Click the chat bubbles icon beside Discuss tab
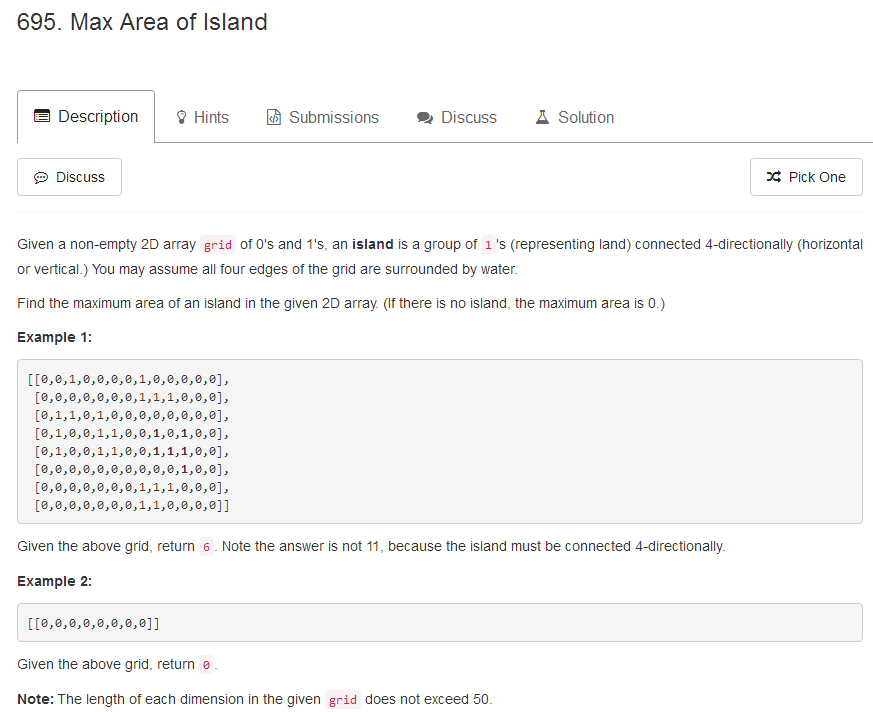873x712 pixels. [425, 117]
